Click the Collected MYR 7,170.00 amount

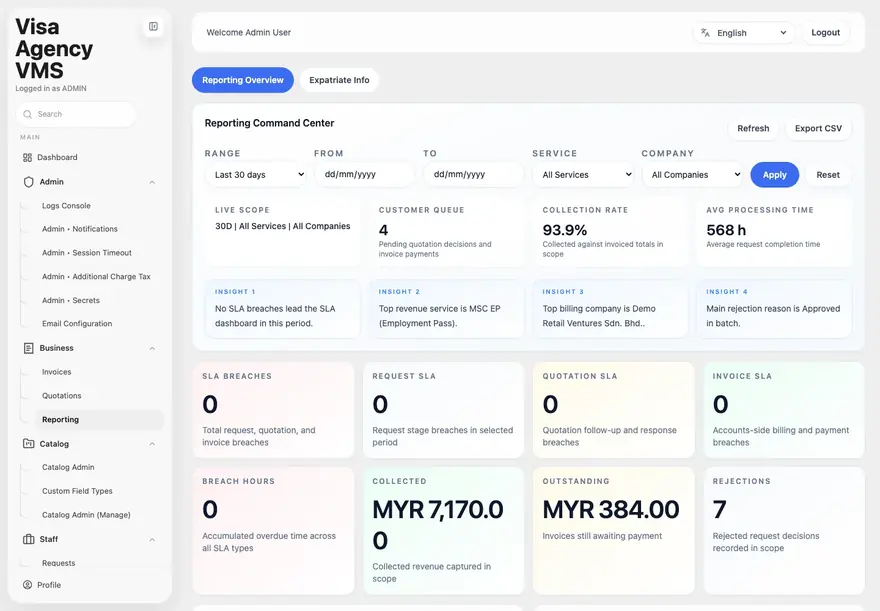(x=438, y=525)
